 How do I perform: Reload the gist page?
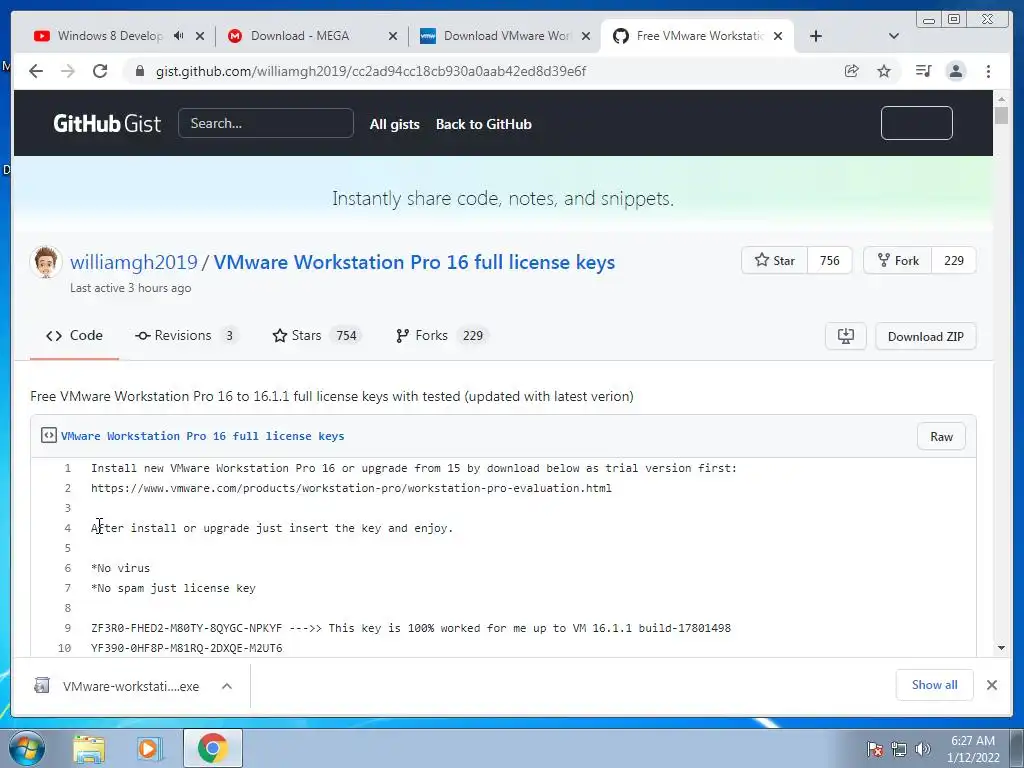(100, 71)
